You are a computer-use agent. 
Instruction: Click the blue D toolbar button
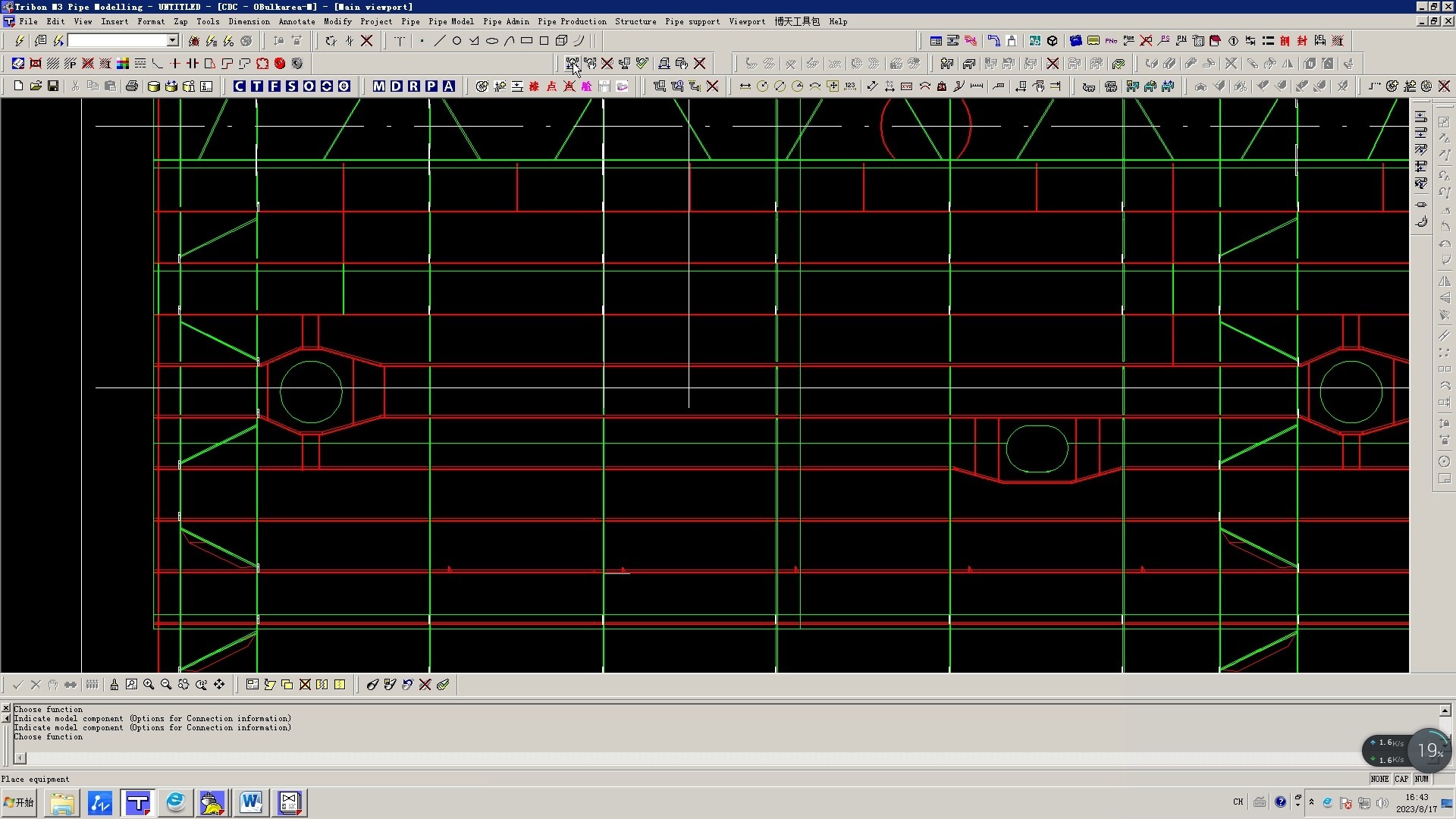coord(397,86)
